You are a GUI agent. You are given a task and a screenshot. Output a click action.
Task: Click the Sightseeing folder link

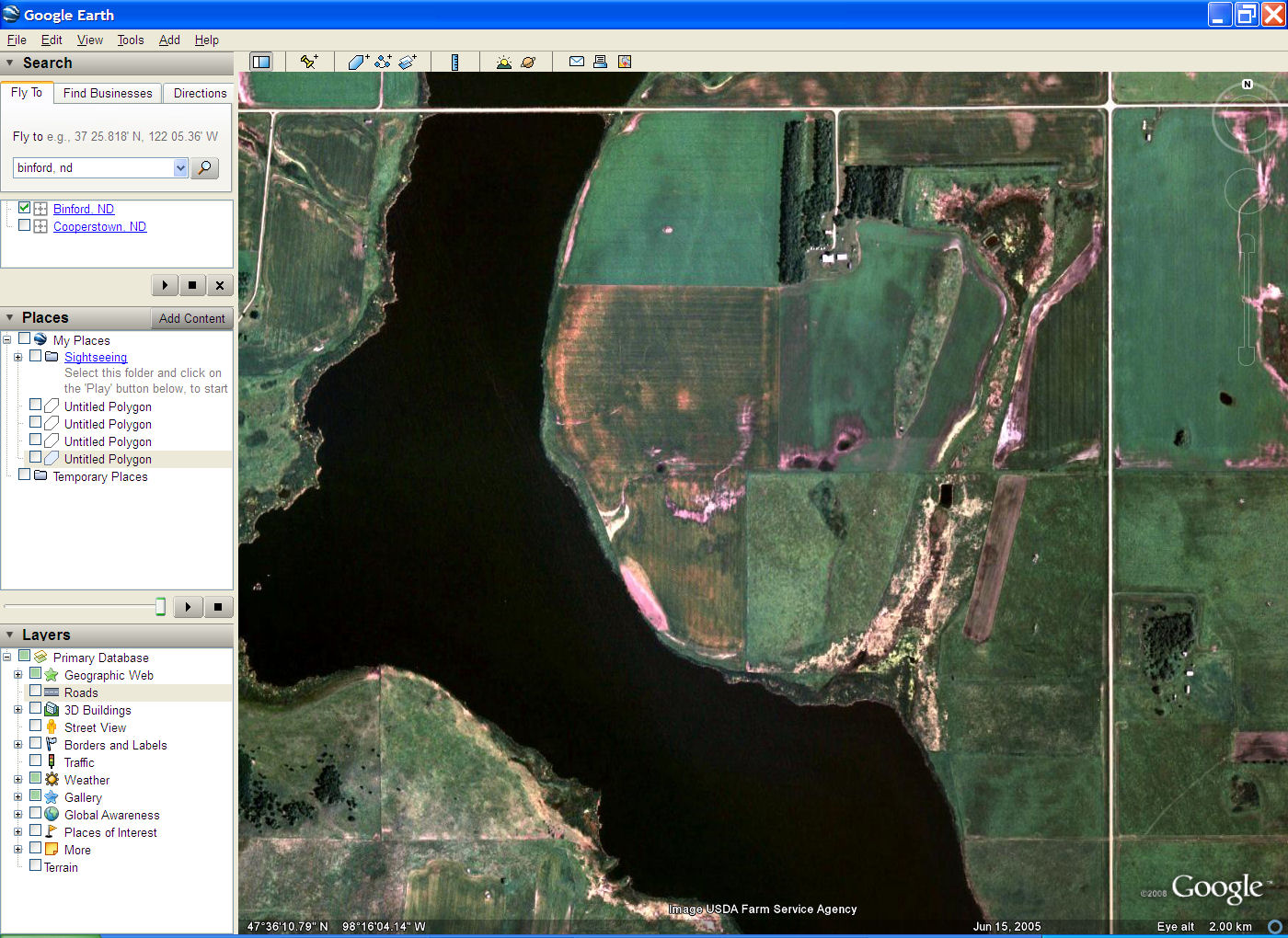coord(96,357)
